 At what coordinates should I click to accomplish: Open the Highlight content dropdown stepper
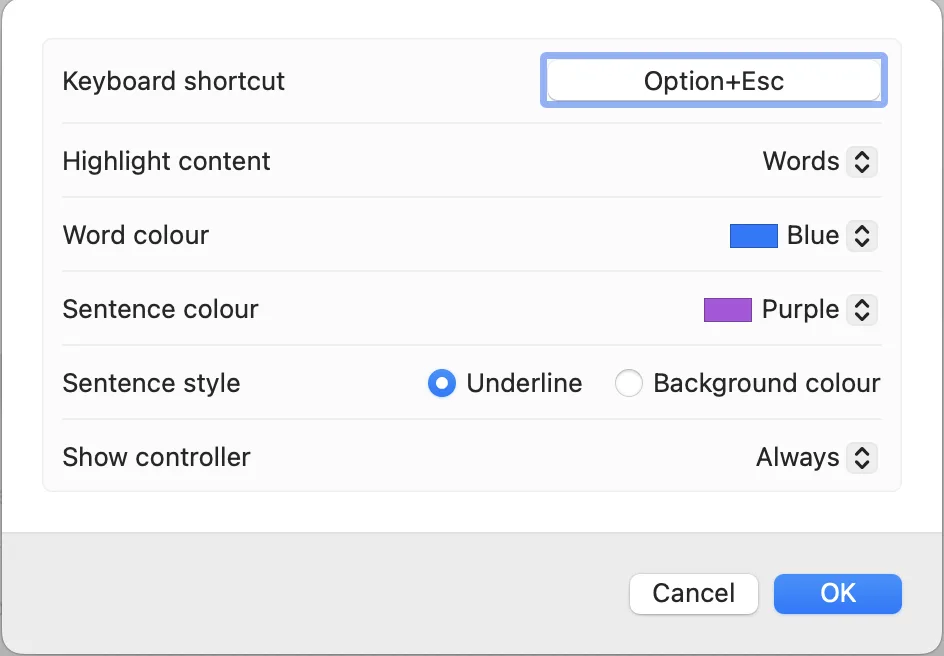(x=862, y=161)
